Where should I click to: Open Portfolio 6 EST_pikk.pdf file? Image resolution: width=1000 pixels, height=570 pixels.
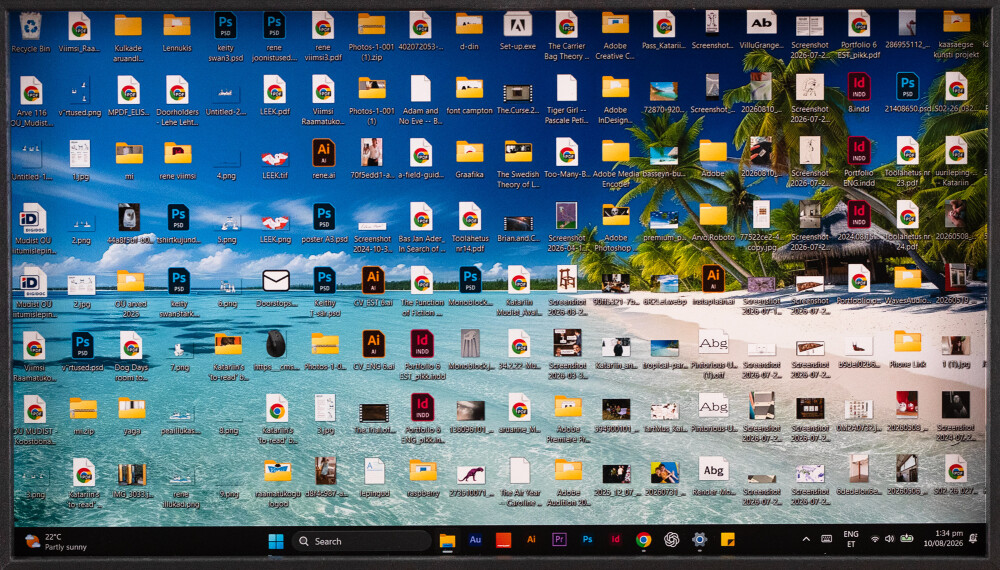[x=858, y=25]
